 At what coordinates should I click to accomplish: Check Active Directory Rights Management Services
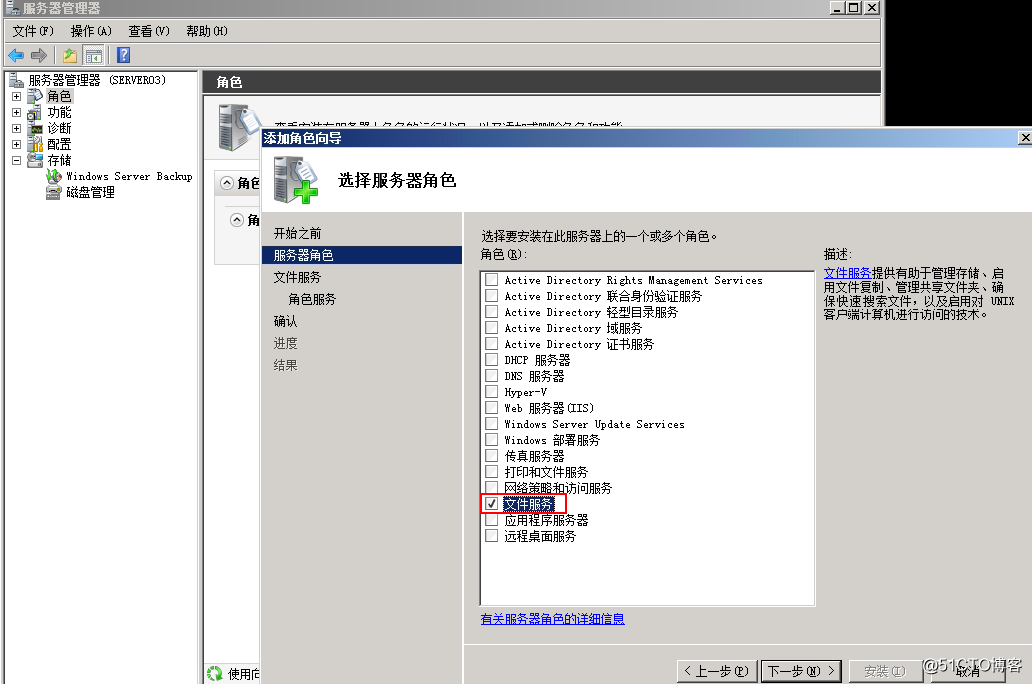(x=492, y=280)
